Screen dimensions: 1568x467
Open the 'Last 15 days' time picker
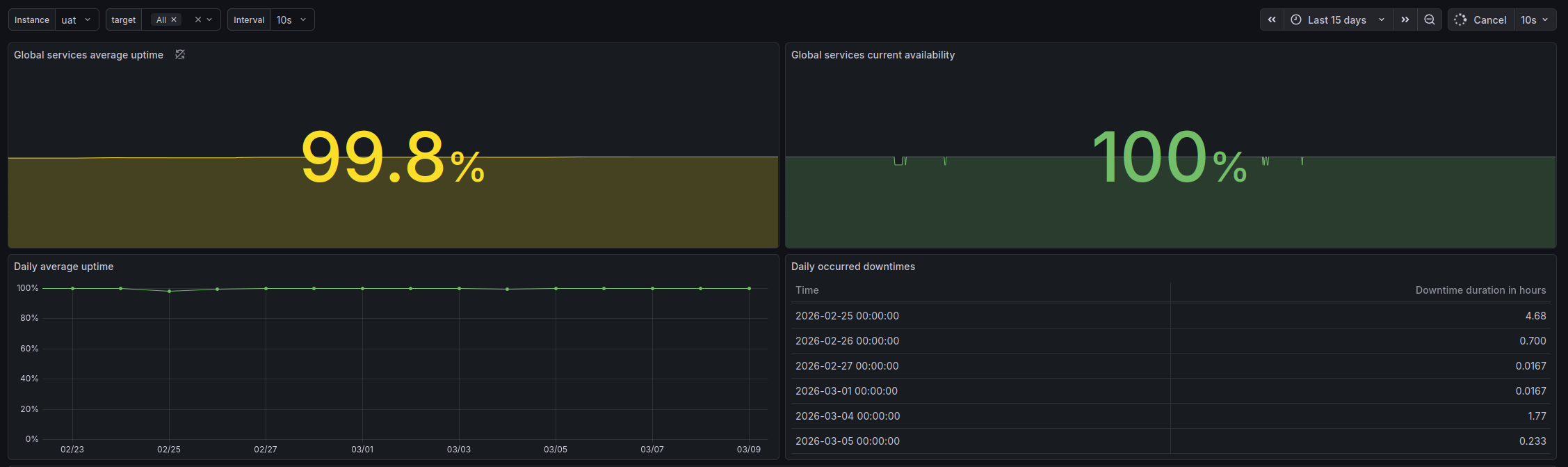pyautogui.click(x=1337, y=19)
